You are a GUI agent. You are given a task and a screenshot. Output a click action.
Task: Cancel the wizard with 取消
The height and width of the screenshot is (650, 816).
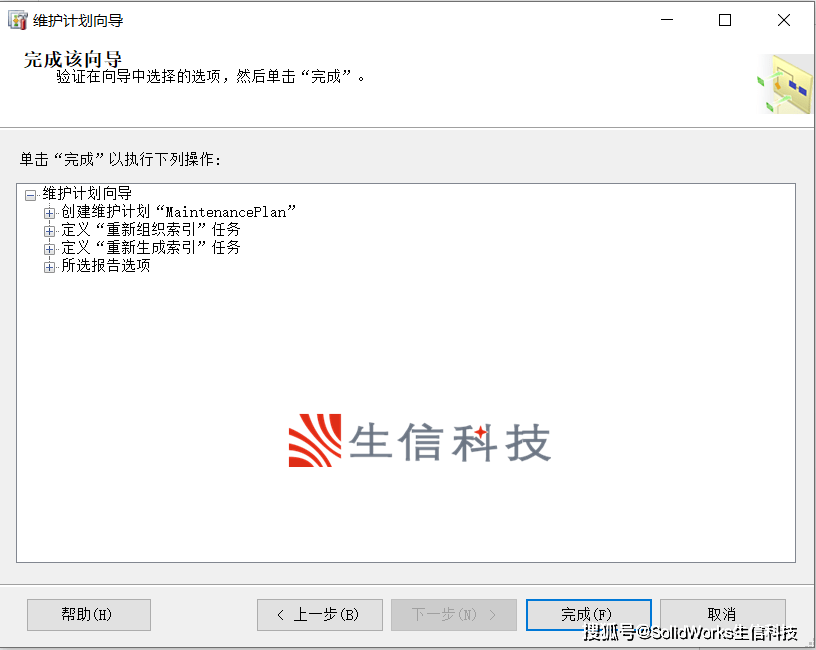(723, 615)
